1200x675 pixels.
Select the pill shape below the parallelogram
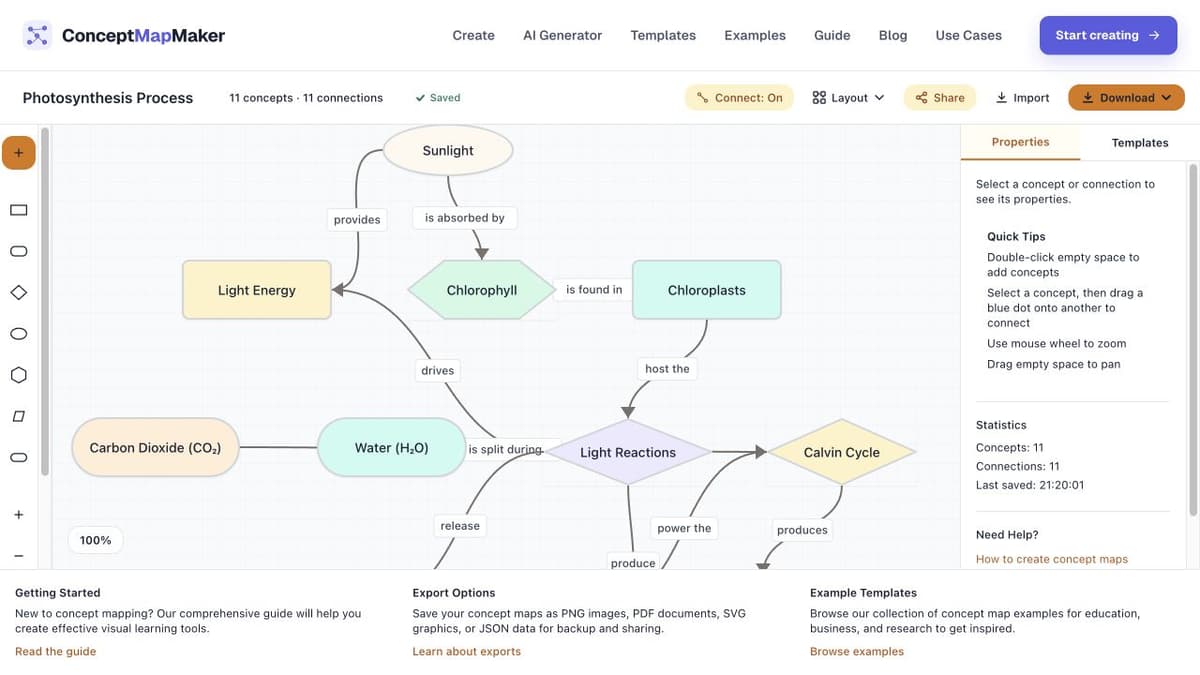(x=19, y=457)
